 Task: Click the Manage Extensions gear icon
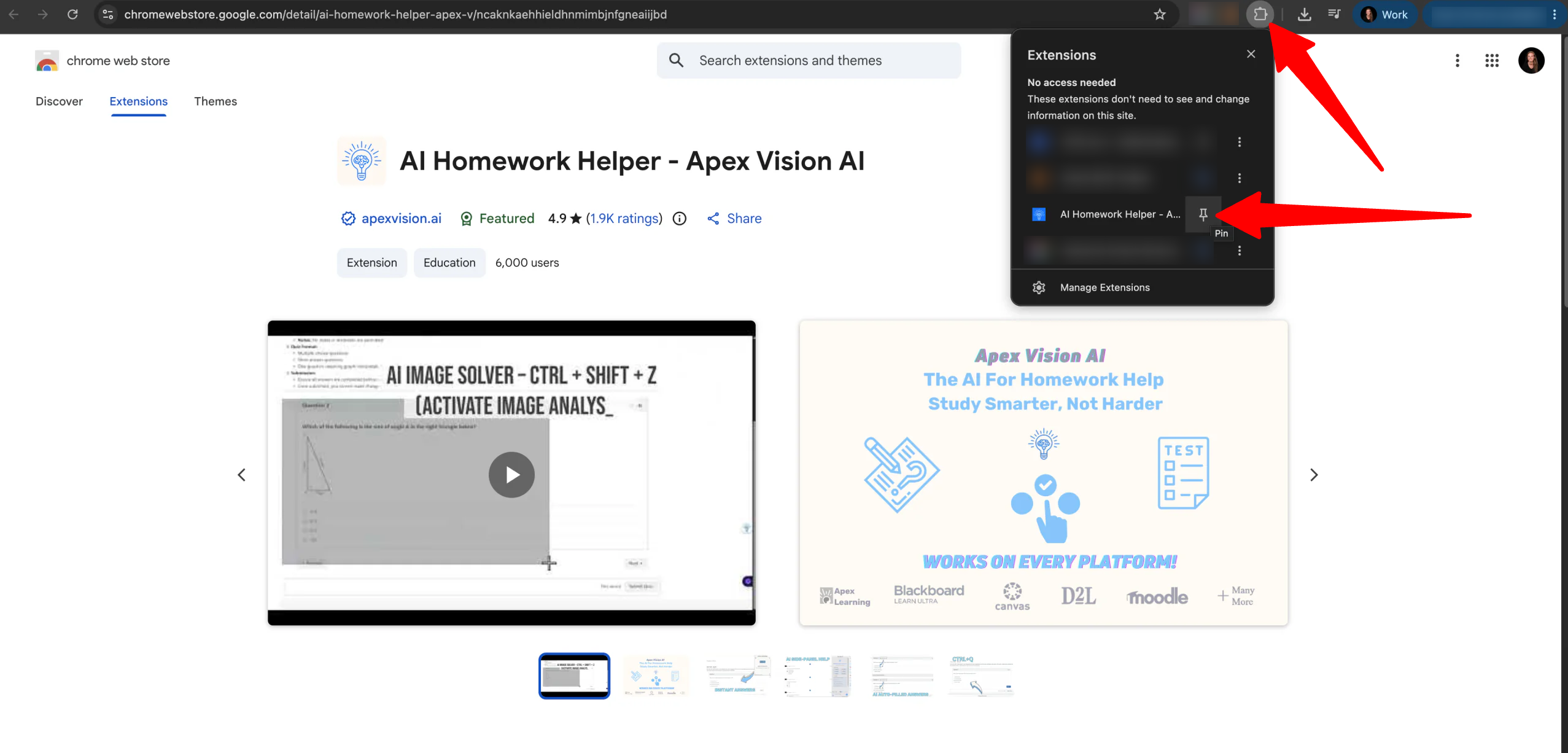(1038, 287)
